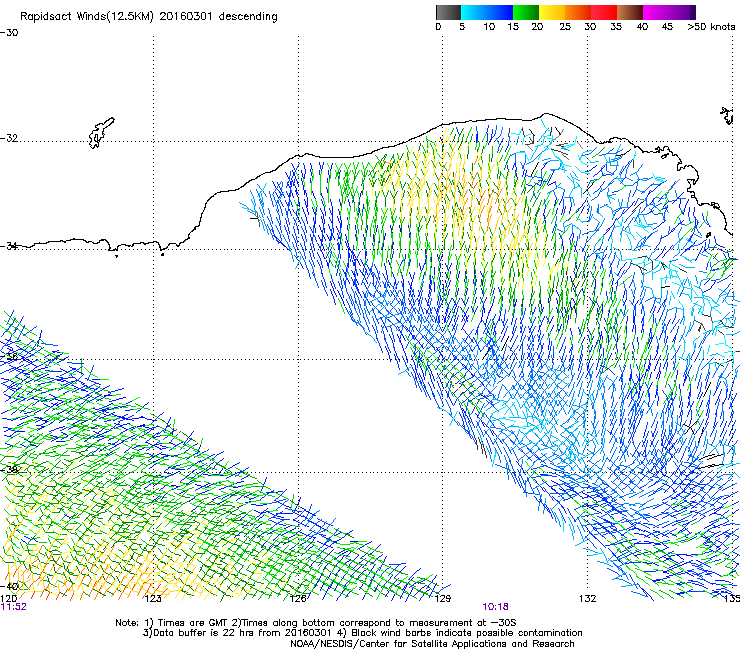
Task: Click the green 15-20 knots legend segment
Action: pyautogui.click(x=526, y=12)
